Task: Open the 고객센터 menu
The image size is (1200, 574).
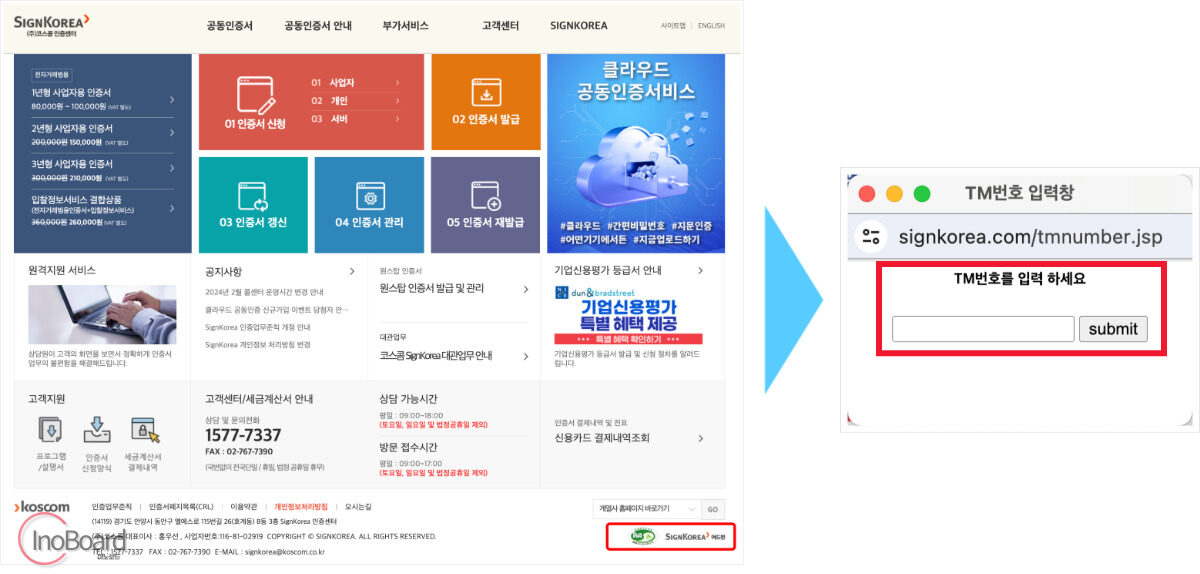Action: pos(499,25)
